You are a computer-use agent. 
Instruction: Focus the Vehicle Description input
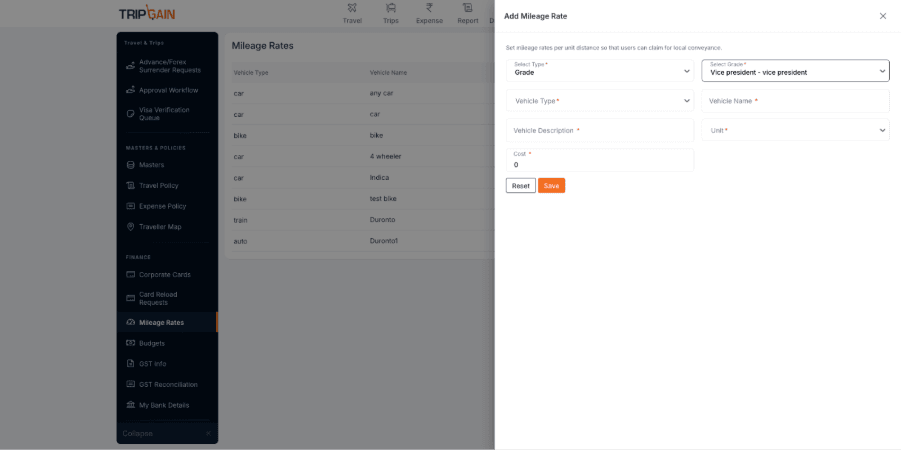[x=599, y=130]
